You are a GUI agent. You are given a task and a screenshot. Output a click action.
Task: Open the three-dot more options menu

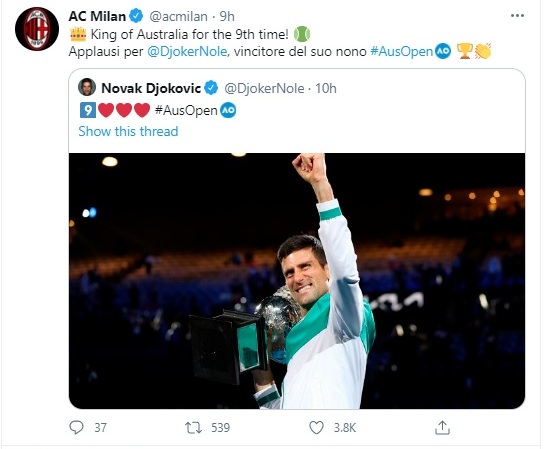[x=517, y=16]
